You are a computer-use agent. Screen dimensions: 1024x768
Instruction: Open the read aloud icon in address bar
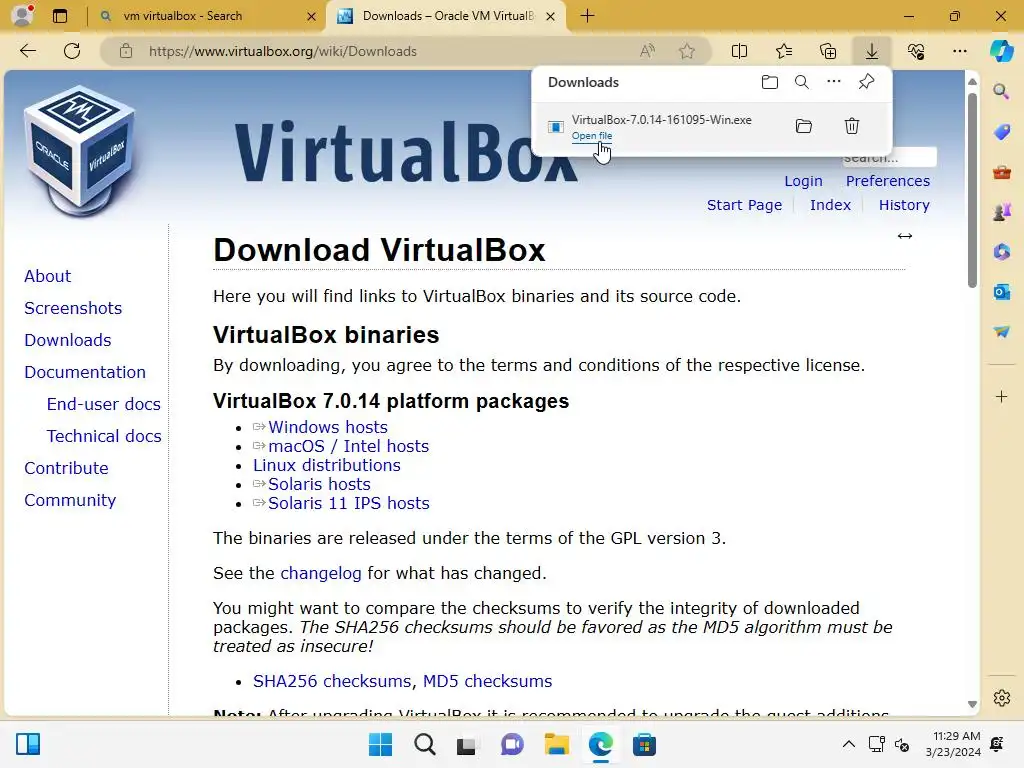click(x=647, y=51)
